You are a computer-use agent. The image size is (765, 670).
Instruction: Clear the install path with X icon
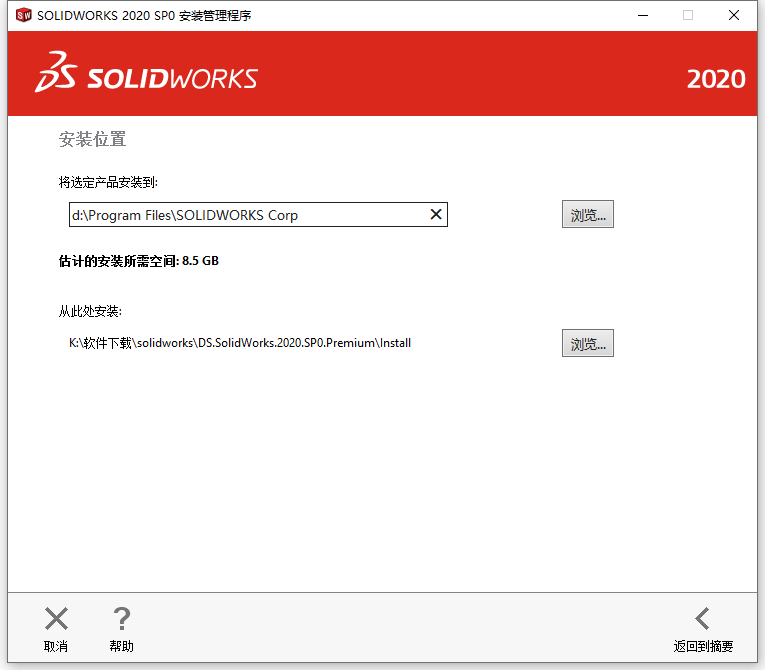pyautogui.click(x=436, y=214)
